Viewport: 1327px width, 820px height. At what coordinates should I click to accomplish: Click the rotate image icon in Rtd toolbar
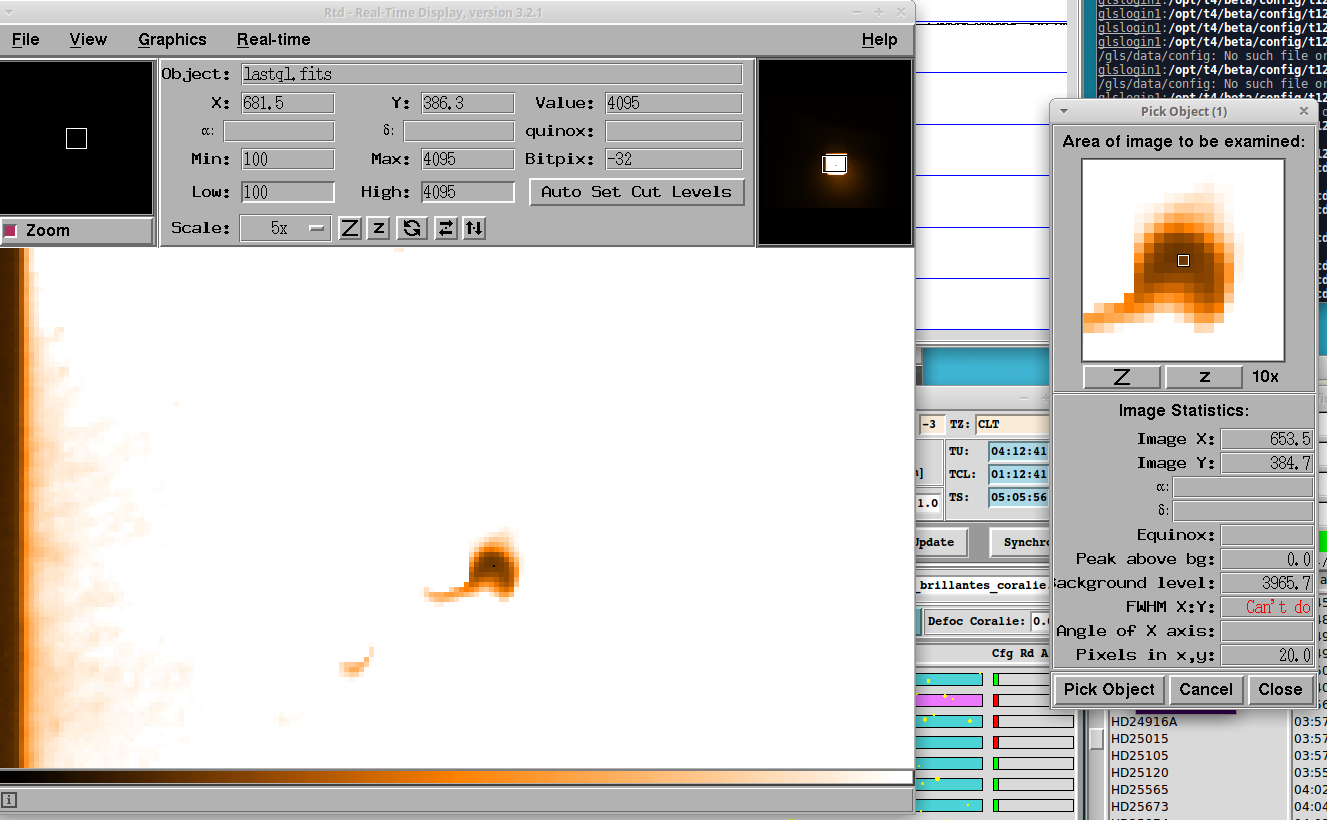pyautogui.click(x=411, y=228)
